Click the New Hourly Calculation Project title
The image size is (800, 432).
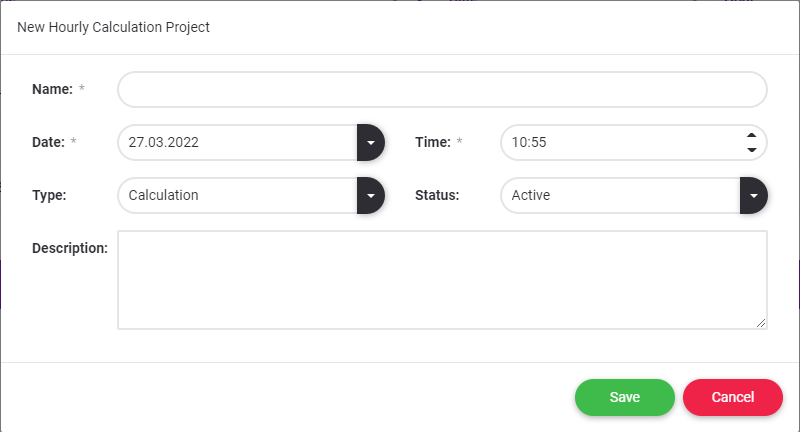(x=114, y=27)
